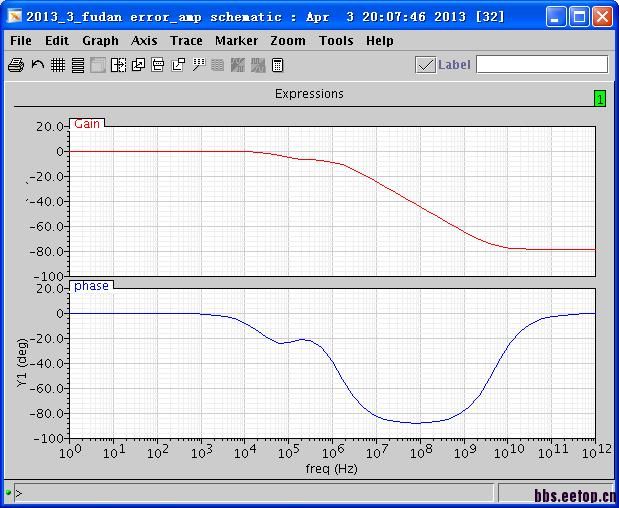Click the overlapping-squares copy icon
Screen dimensions: 619x508
click(138, 65)
